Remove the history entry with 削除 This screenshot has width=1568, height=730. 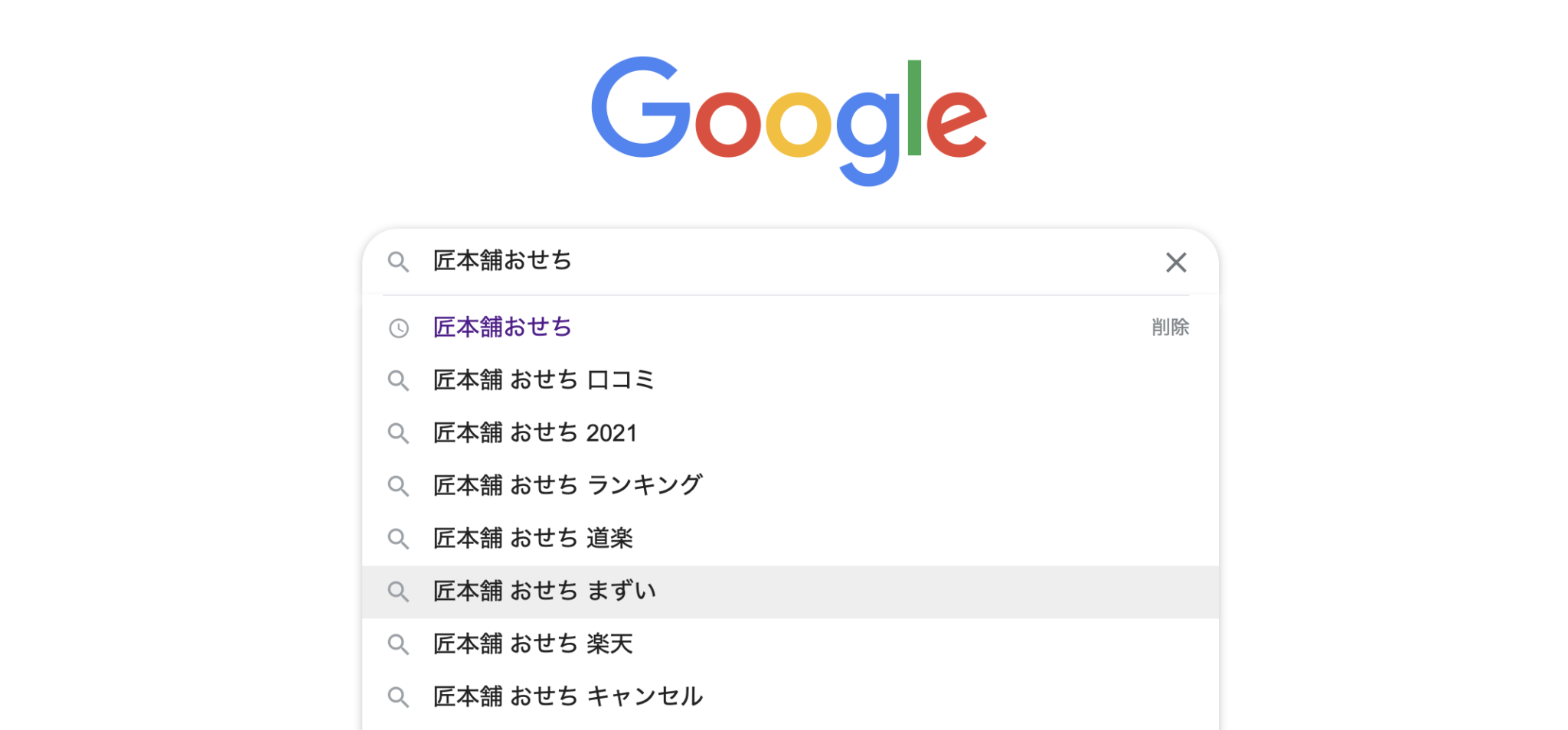click(1170, 328)
